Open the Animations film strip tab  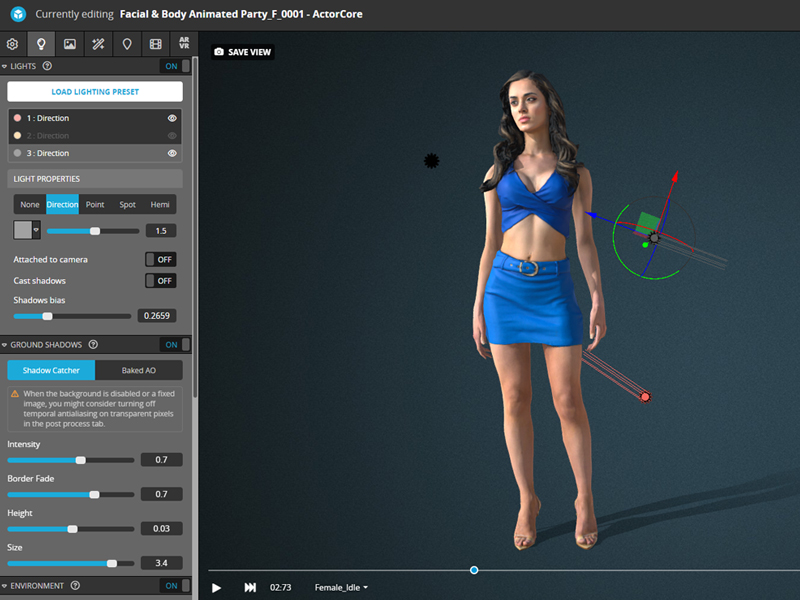pyautogui.click(x=155, y=44)
